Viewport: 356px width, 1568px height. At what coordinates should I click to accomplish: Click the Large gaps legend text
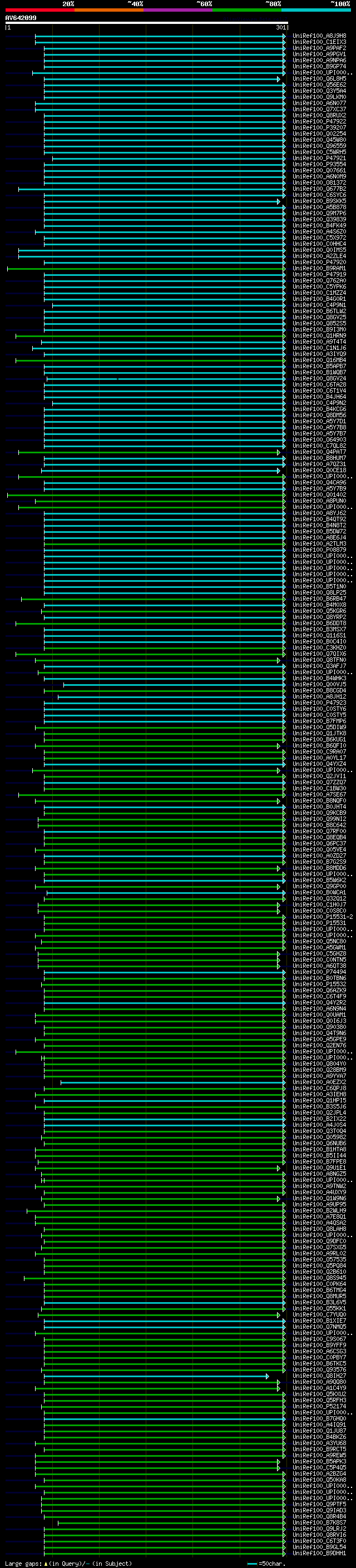pyautogui.click(x=68, y=1563)
